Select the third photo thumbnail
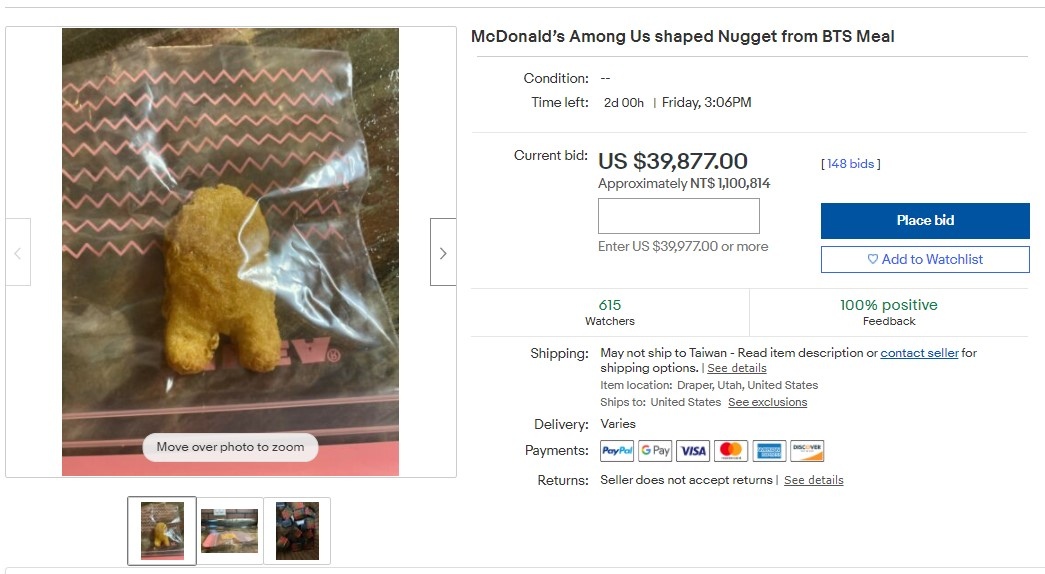 click(x=297, y=531)
